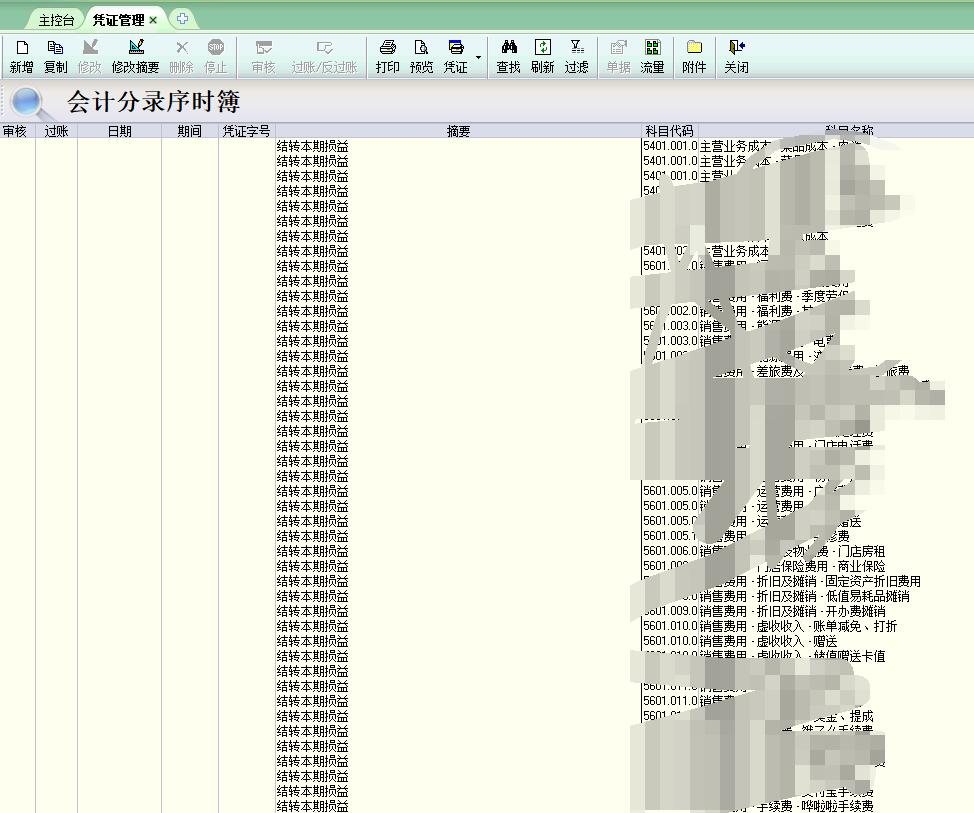The height and width of the screenshot is (813, 974).
Task: Close the 凭证管理 tab with its X
Action: 153,20
